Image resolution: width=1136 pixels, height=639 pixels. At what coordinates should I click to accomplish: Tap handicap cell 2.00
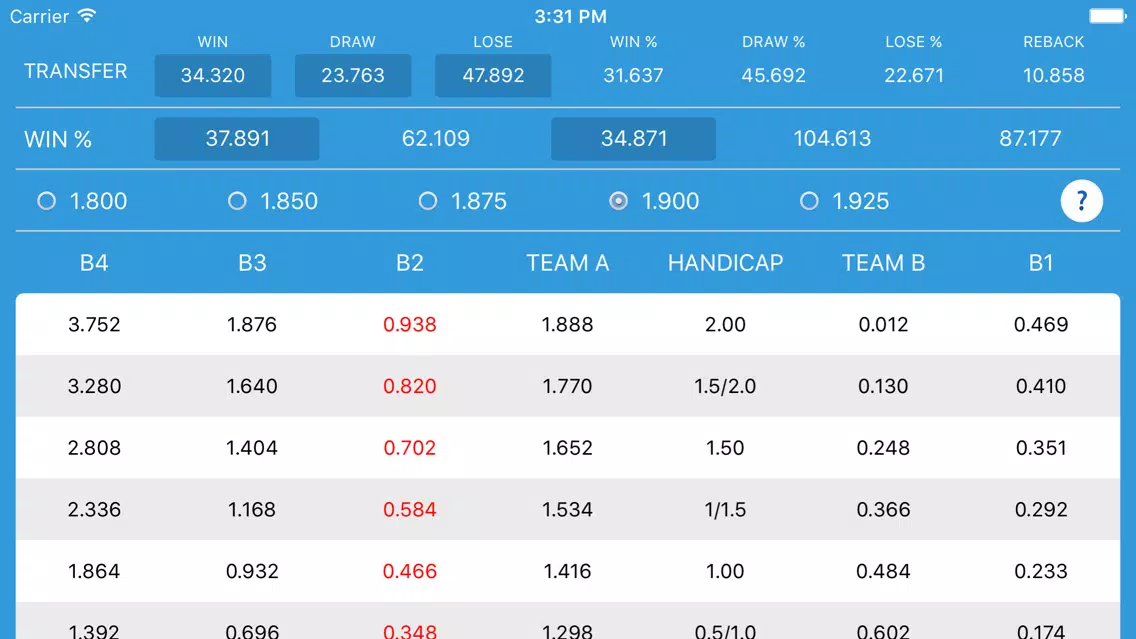(x=725, y=325)
